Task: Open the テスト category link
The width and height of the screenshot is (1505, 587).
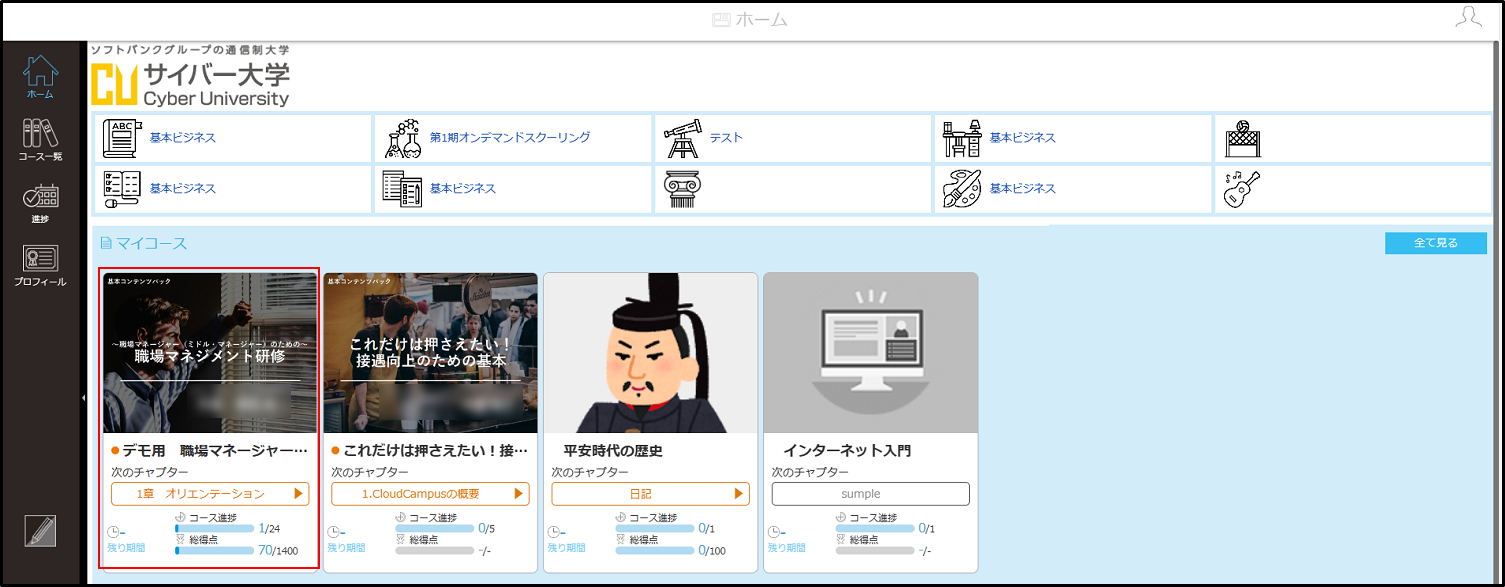Action: point(726,138)
